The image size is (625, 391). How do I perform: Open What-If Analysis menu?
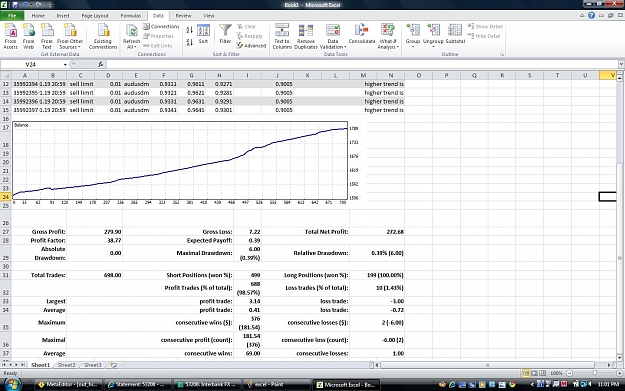(388, 36)
